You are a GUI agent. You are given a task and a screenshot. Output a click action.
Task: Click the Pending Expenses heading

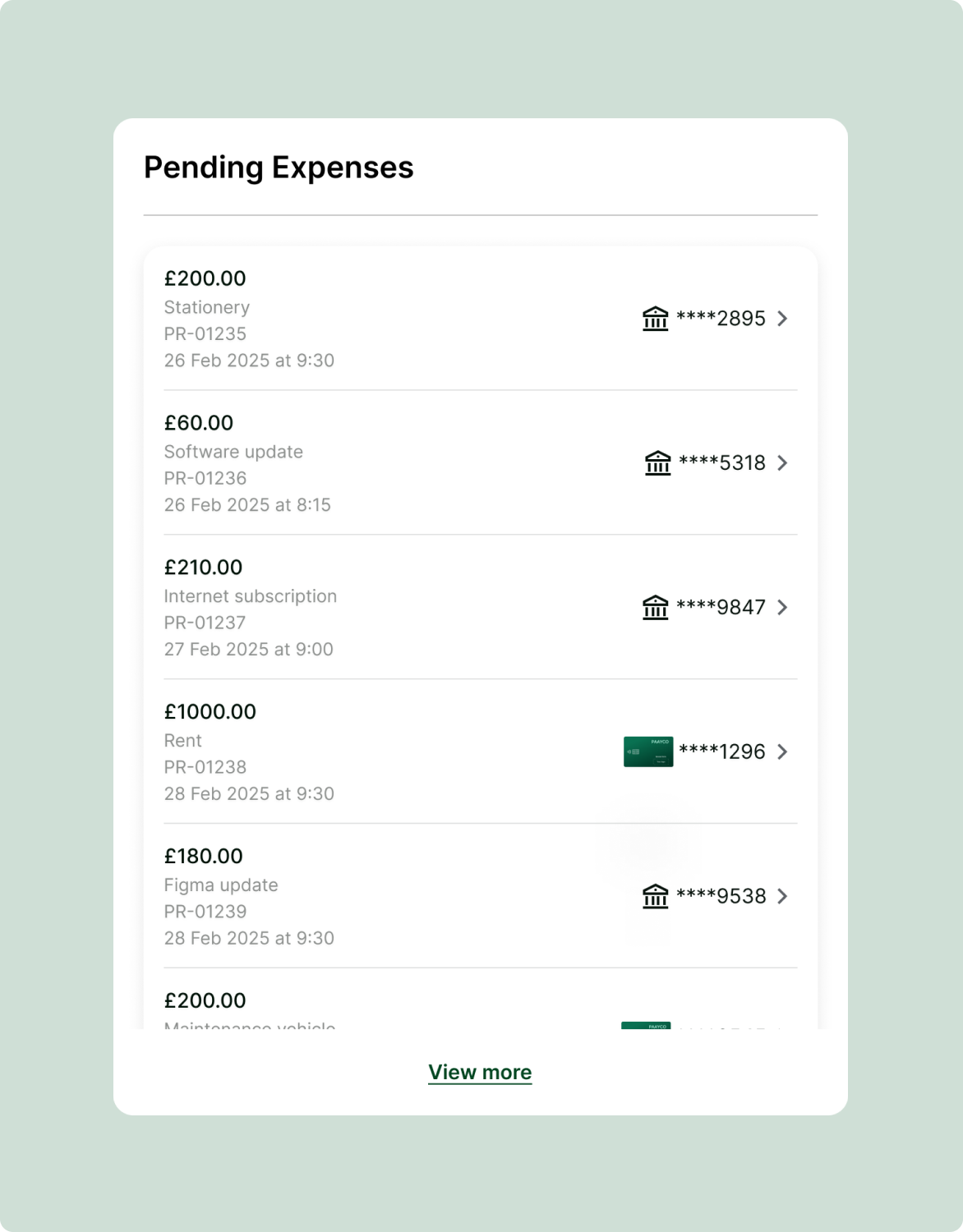click(279, 168)
